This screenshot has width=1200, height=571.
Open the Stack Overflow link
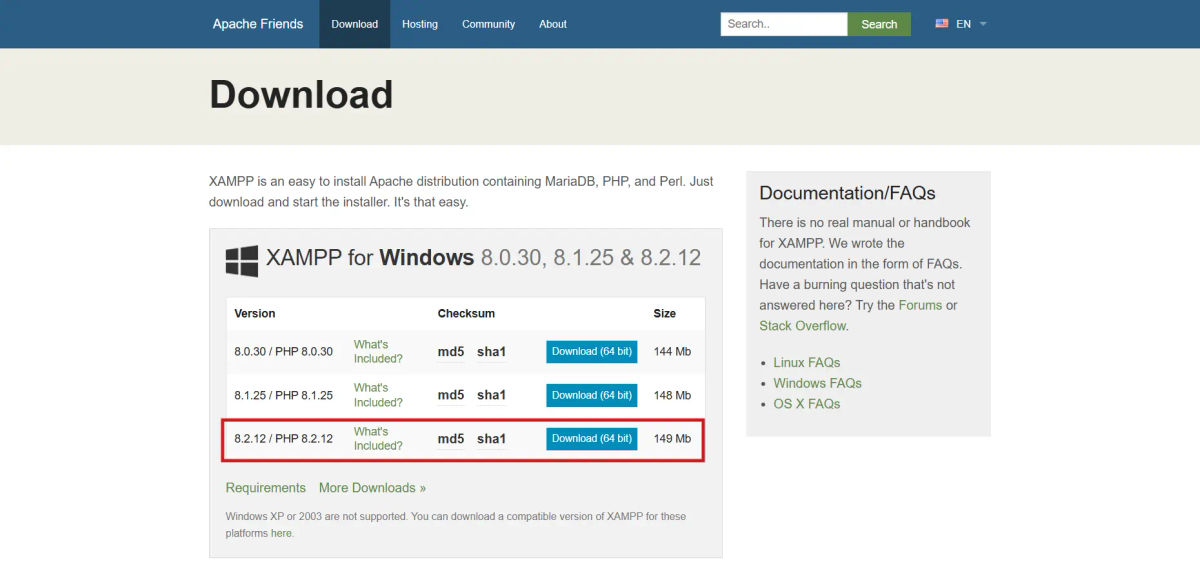[x=803, y=326]
